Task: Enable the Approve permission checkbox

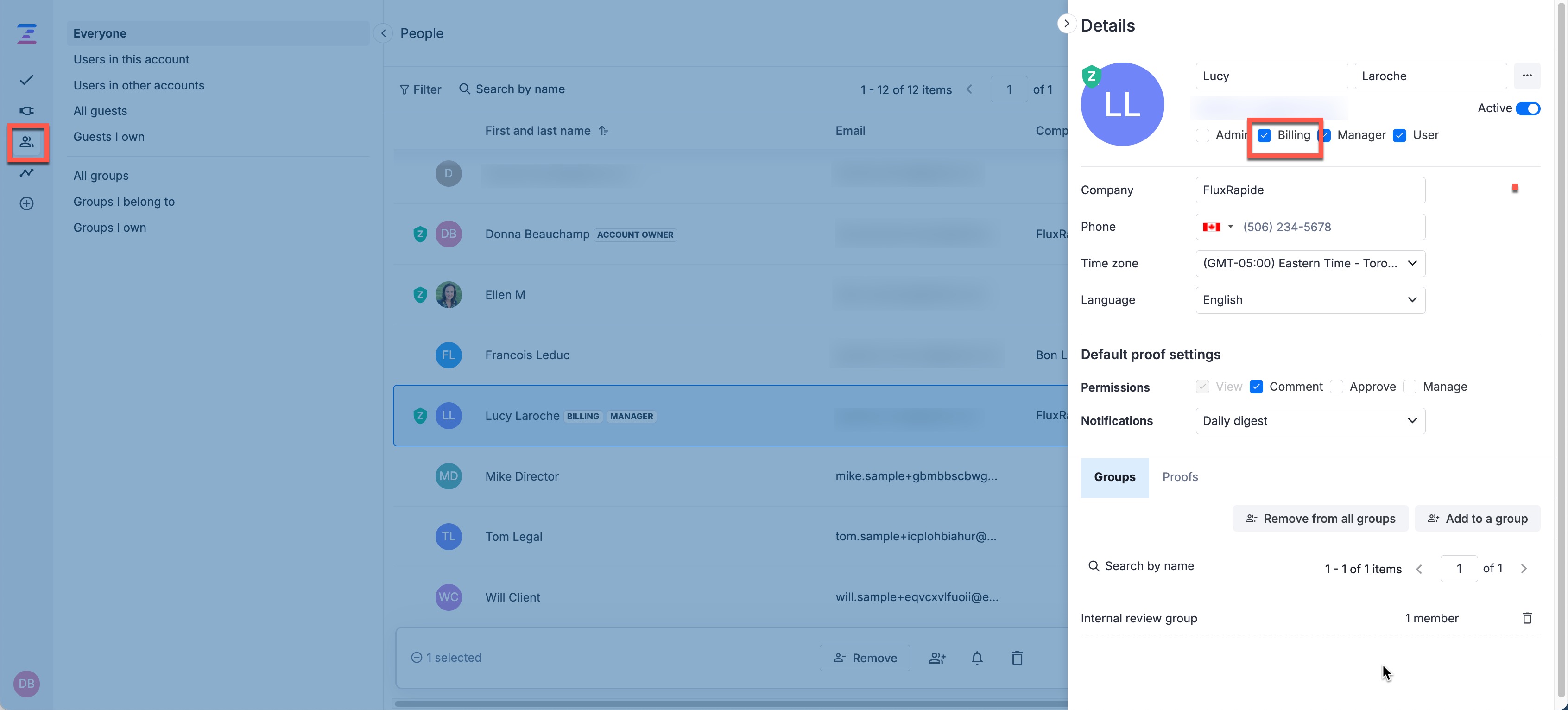Action: [1336, 387]
